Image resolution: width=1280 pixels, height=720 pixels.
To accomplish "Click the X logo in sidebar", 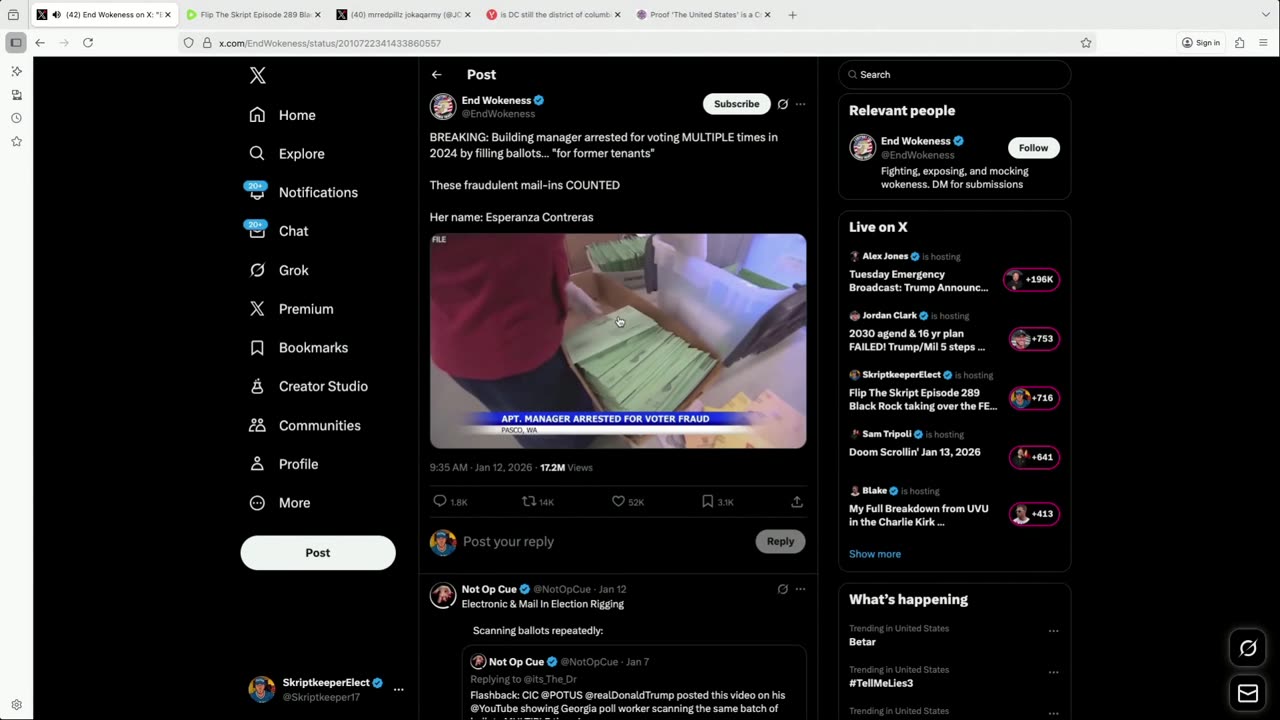I will click(257, 76).
